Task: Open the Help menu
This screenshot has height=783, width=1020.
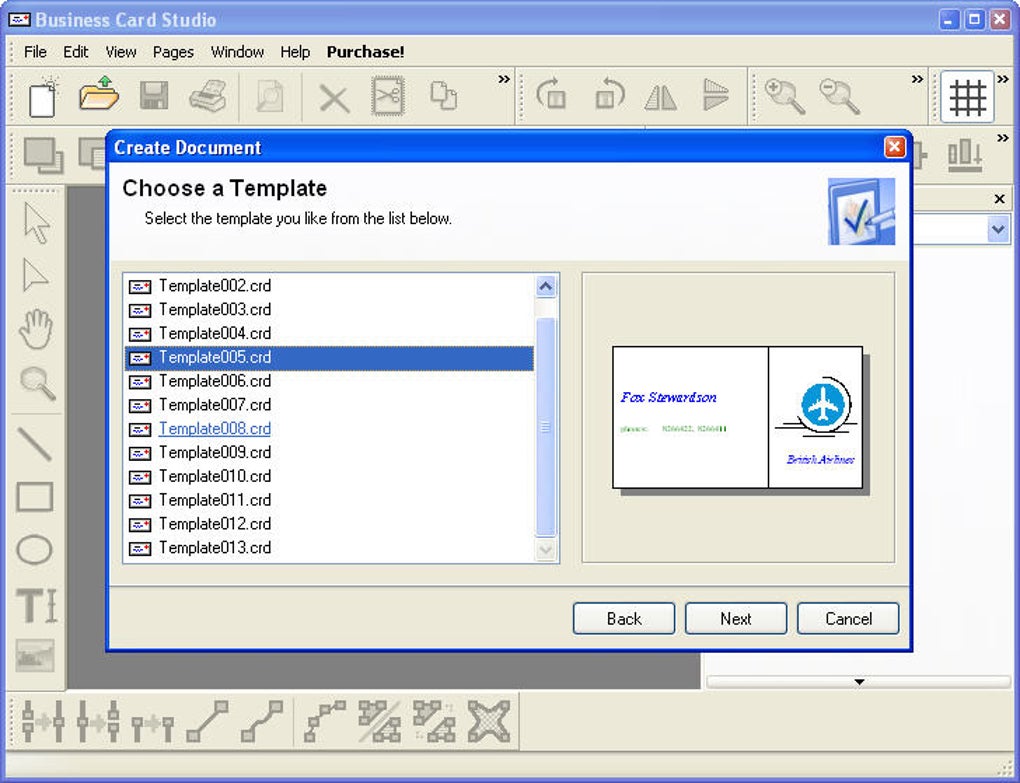Action: pos(295,52)
